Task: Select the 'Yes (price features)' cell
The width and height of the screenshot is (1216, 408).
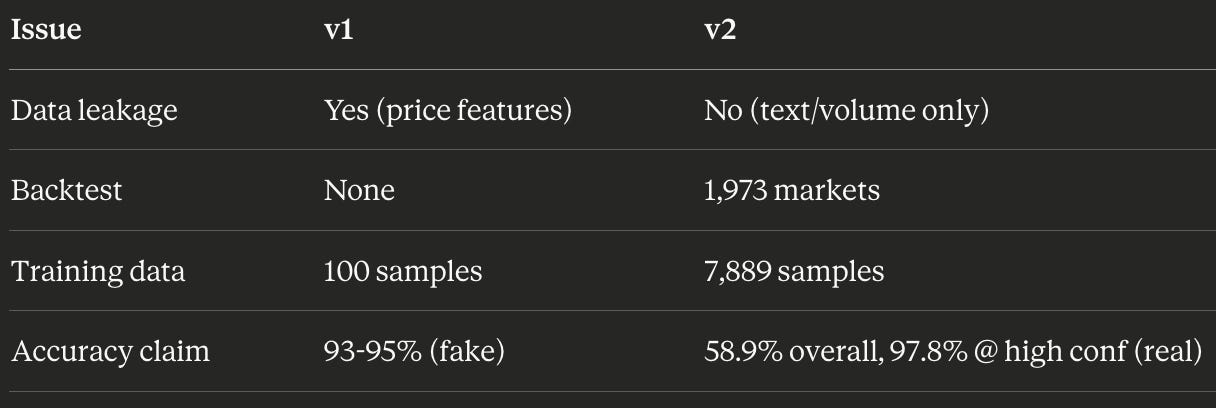Action: point(448,110)
